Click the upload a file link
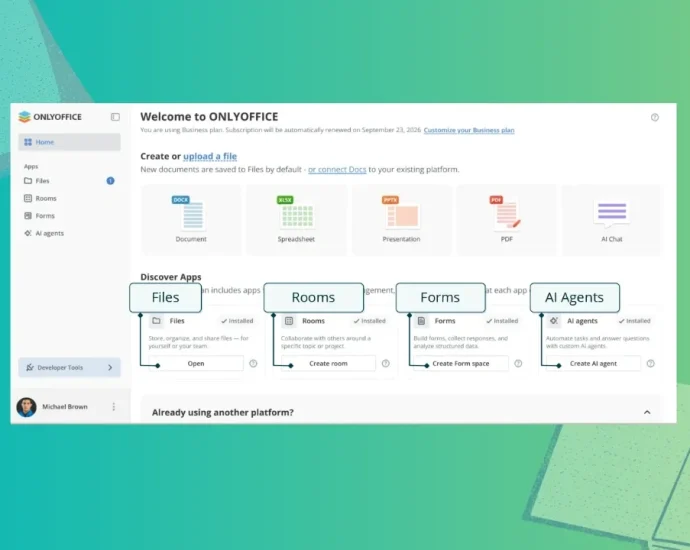 pos(210,156)
